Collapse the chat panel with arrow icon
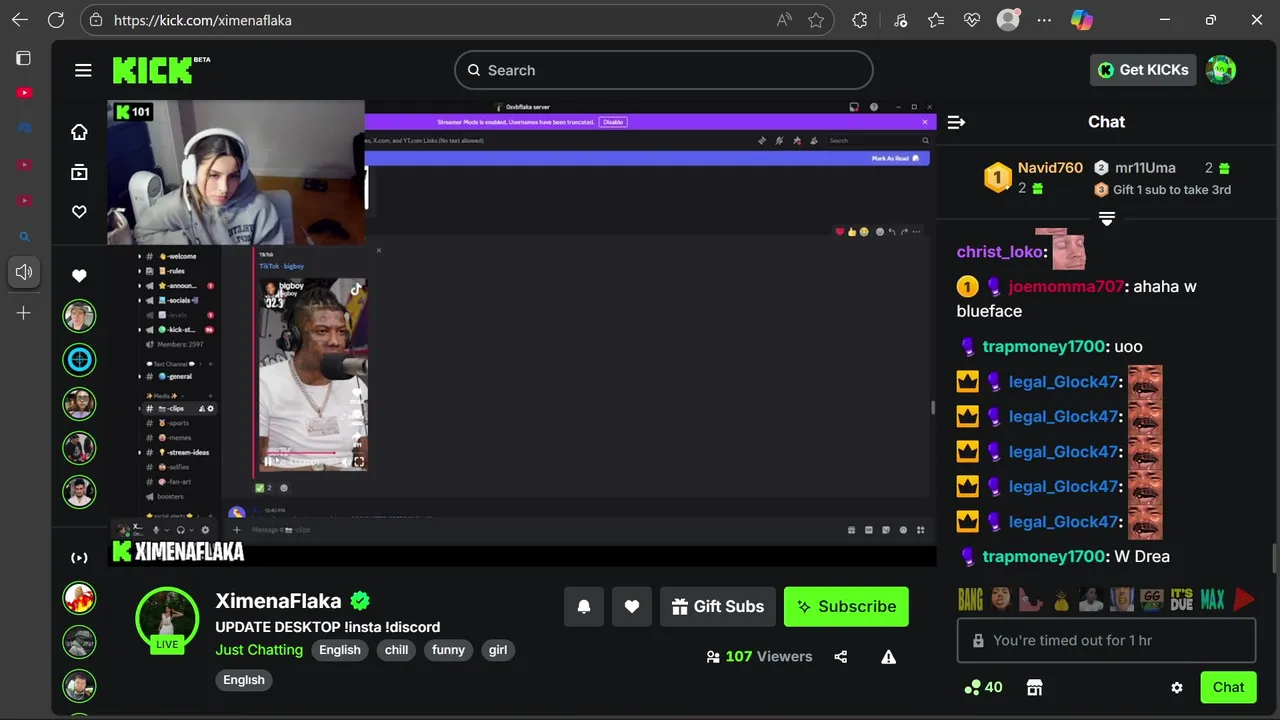 (x=956, y=122)
